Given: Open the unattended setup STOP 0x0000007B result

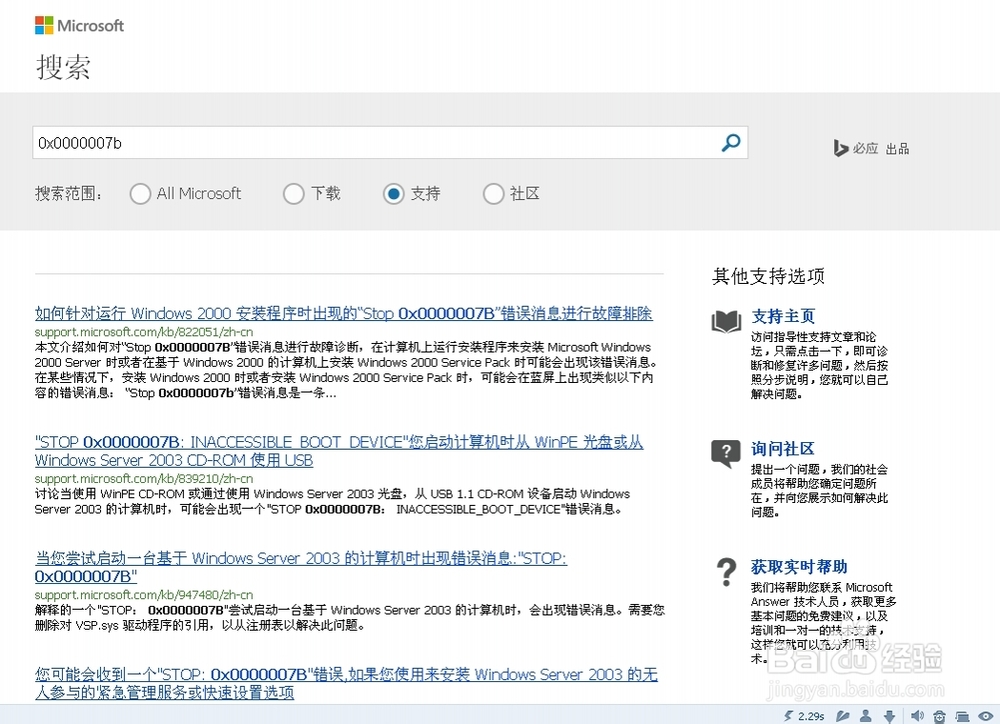Looking at the screenshot, I should [x=346, y=683].
